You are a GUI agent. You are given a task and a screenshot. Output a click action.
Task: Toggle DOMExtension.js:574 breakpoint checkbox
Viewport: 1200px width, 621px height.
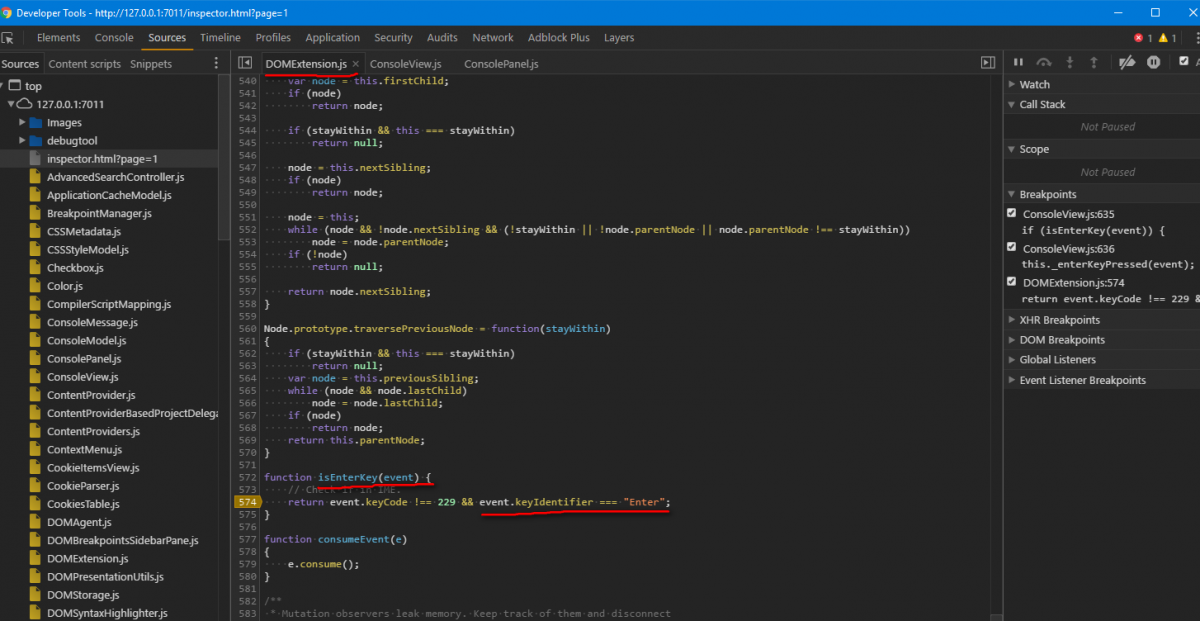click(x=1011, y=282)
